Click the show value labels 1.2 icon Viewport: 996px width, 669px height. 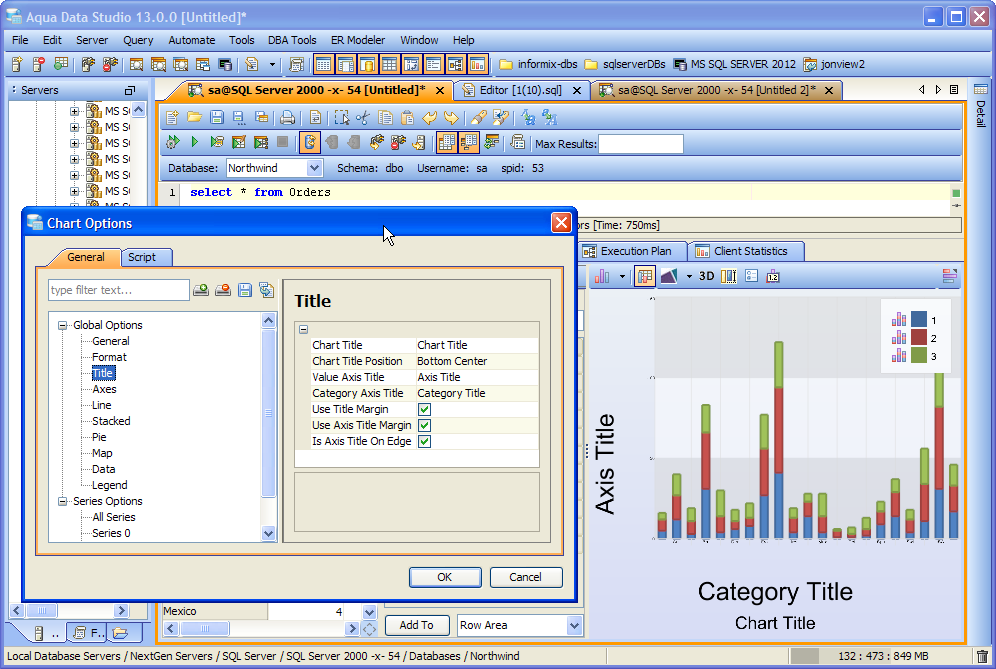[773, 276]
